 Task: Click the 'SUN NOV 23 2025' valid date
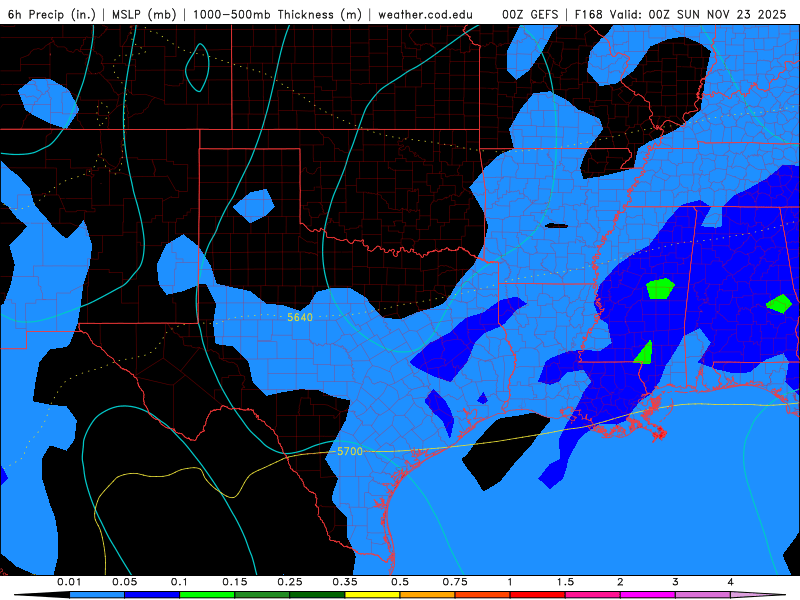pos(732,14)
